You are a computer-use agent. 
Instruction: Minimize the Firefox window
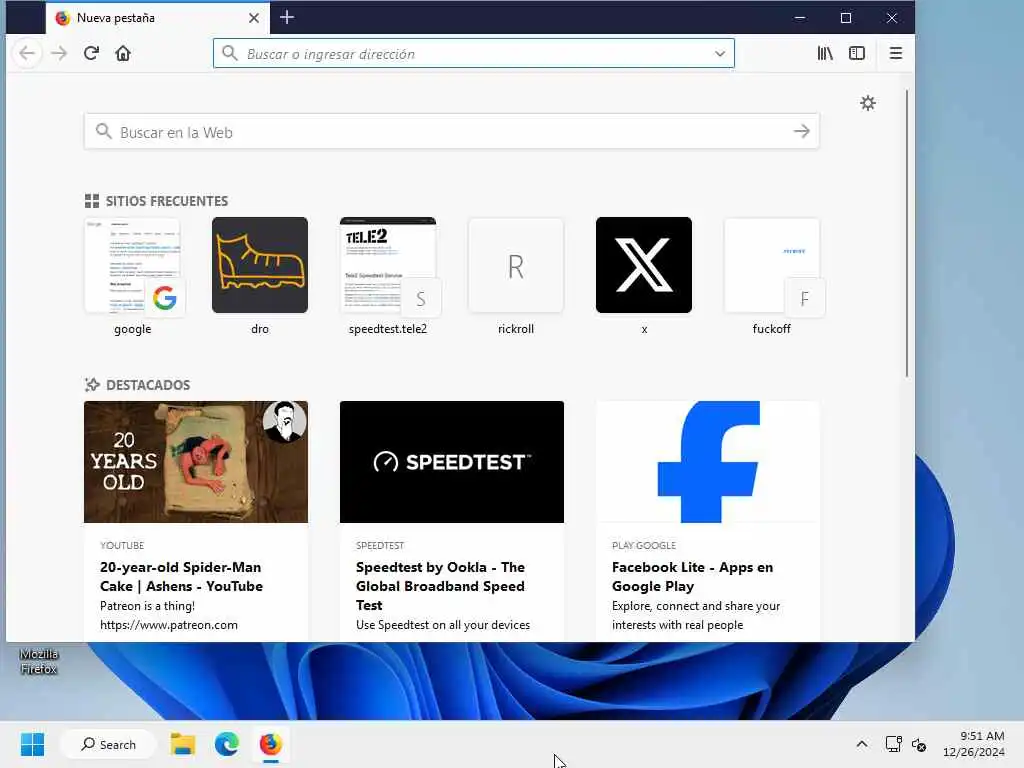(800, 18)
